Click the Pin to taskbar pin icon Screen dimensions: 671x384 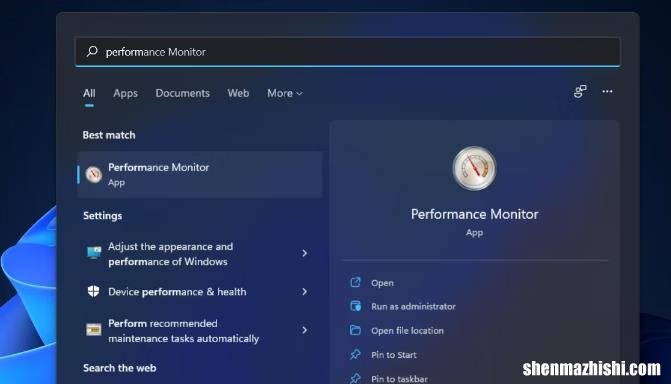point(355,378)
